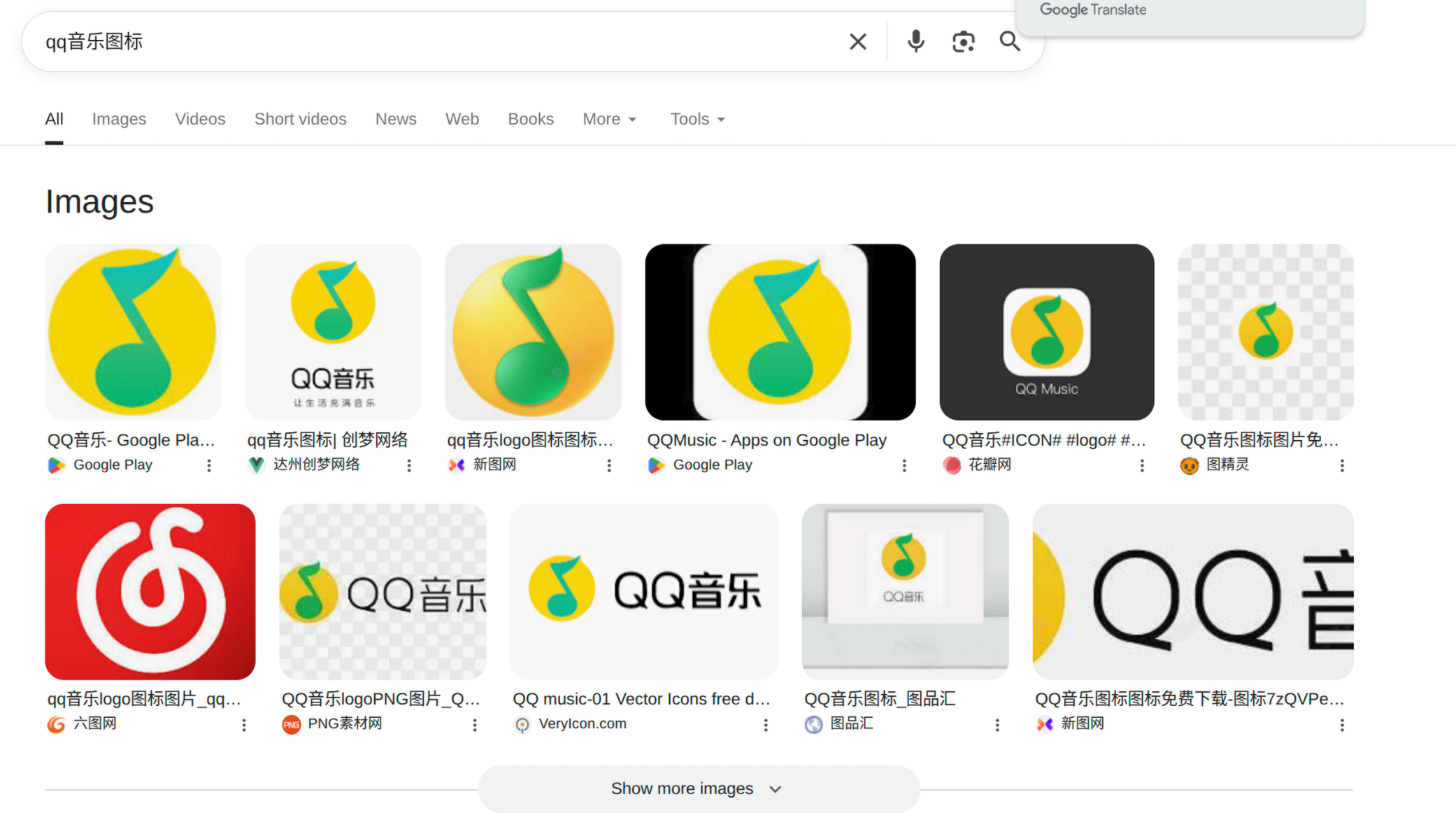Viewport: 1456px width, 813px height.
Task: Select the All tab
Action: coord(54,119)
